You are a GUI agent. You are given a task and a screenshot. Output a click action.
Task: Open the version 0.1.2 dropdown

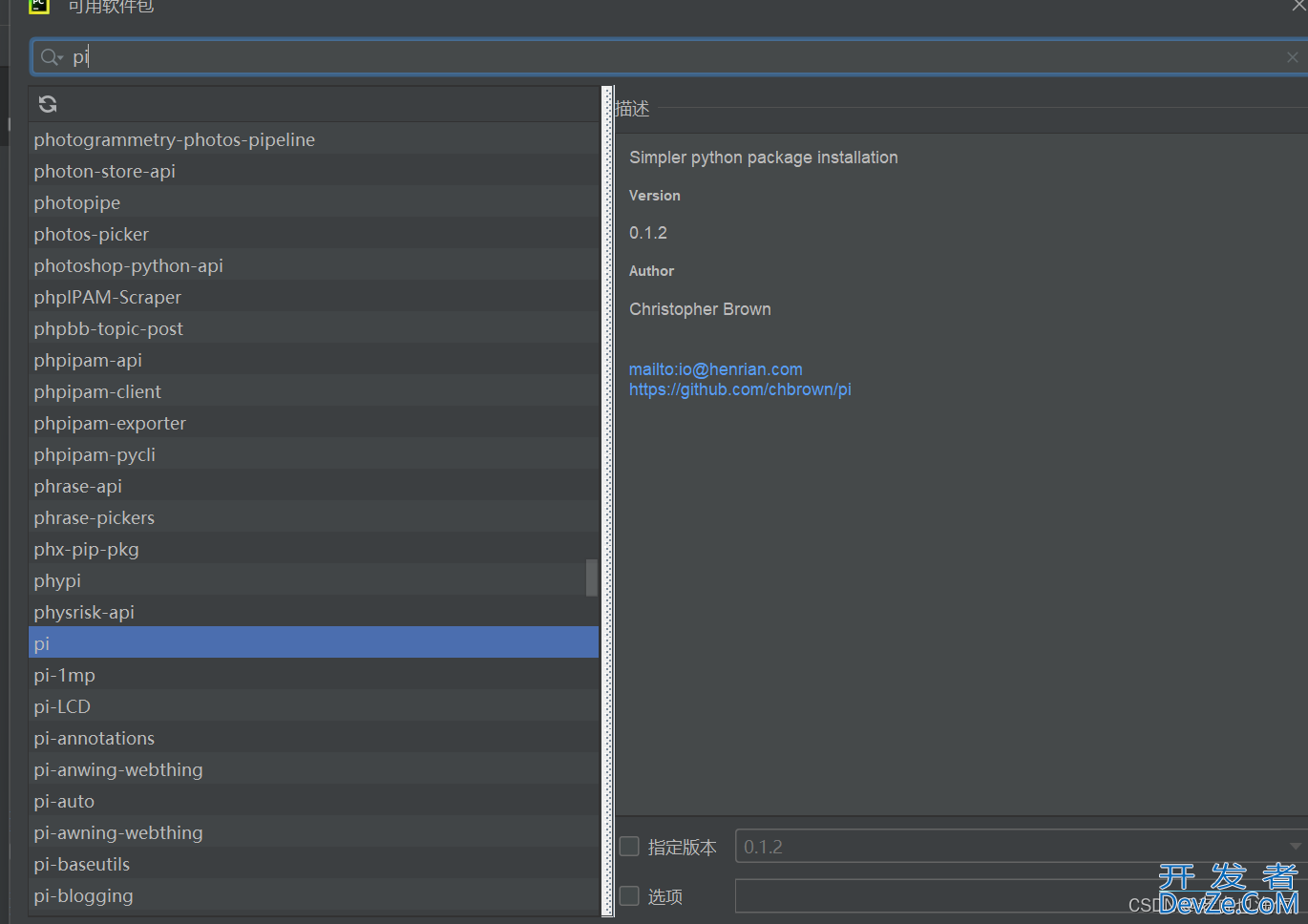click(1021, 847)
